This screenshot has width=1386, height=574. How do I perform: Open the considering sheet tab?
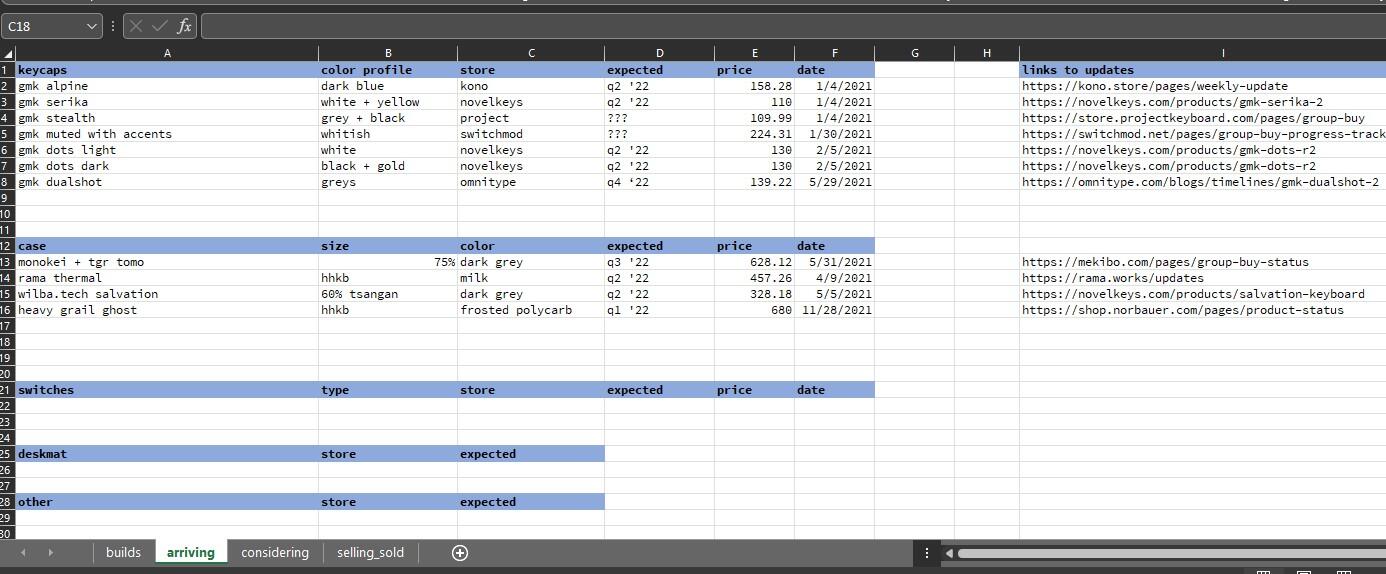[x=275, y=553]
